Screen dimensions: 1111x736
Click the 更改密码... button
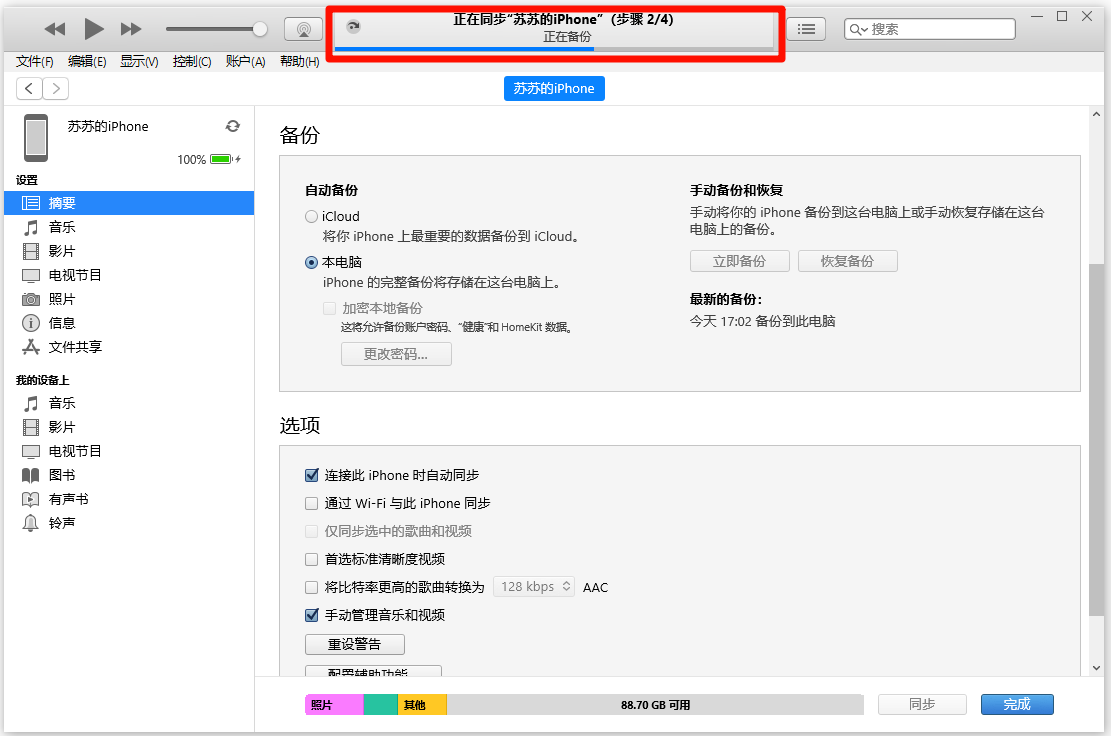[x=396, y=354]
